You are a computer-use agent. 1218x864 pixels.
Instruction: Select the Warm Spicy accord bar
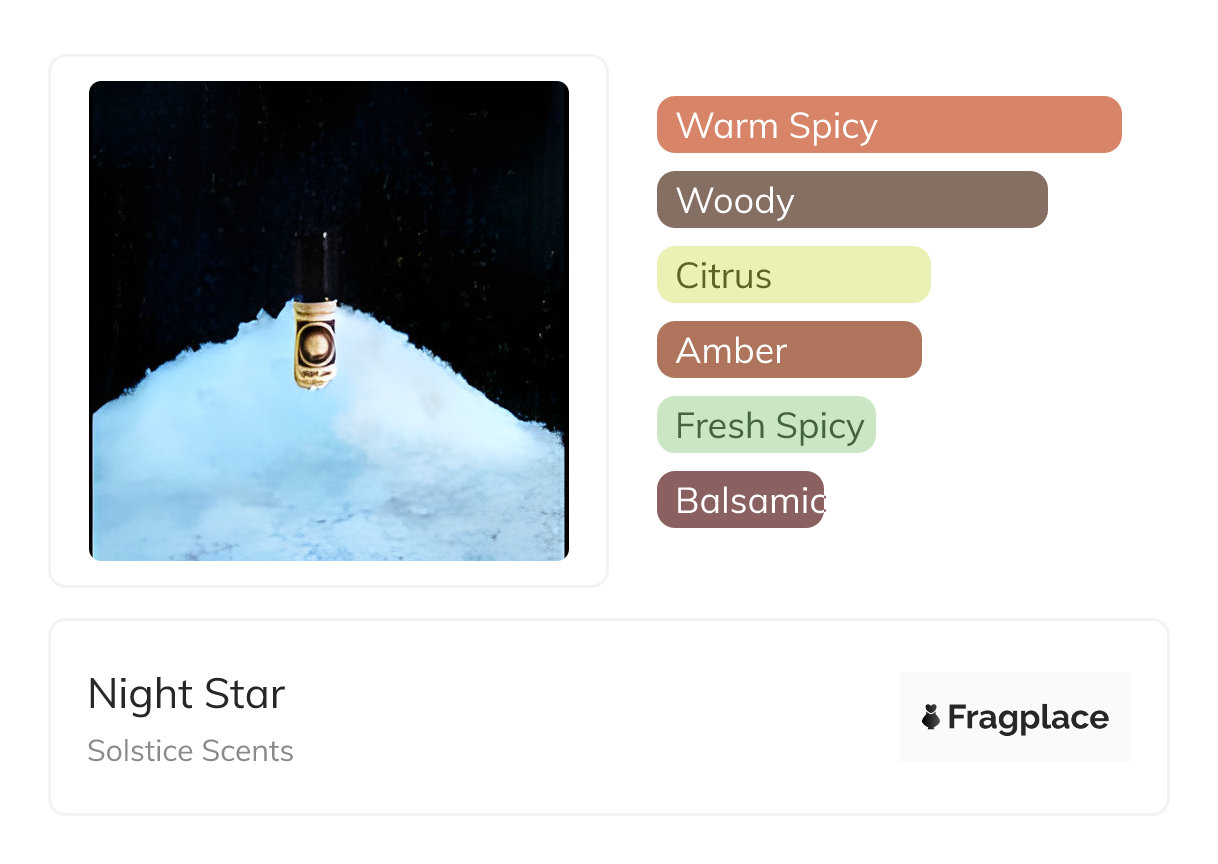[889, 125]
